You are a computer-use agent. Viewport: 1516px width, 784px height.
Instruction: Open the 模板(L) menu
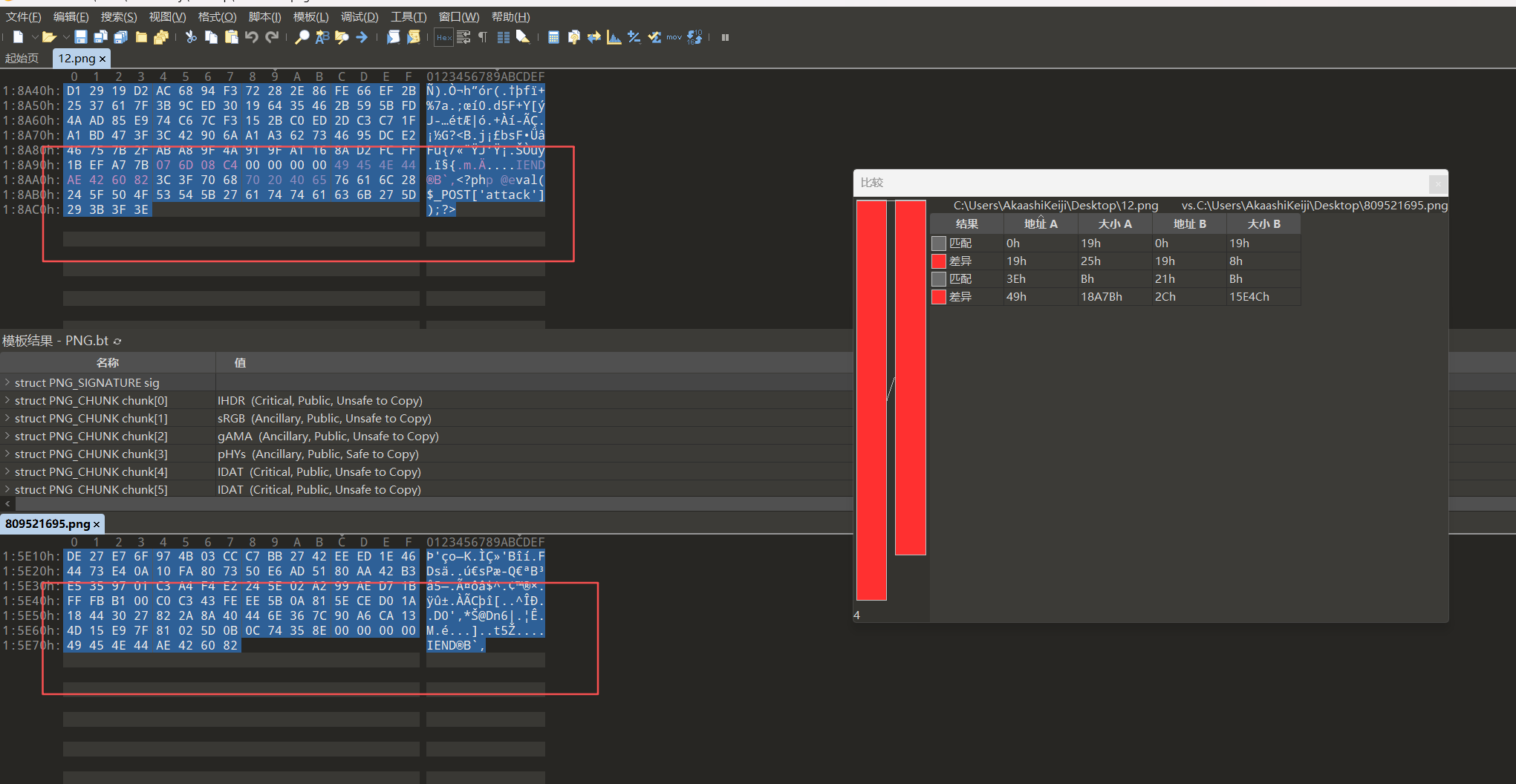(310, 17)
